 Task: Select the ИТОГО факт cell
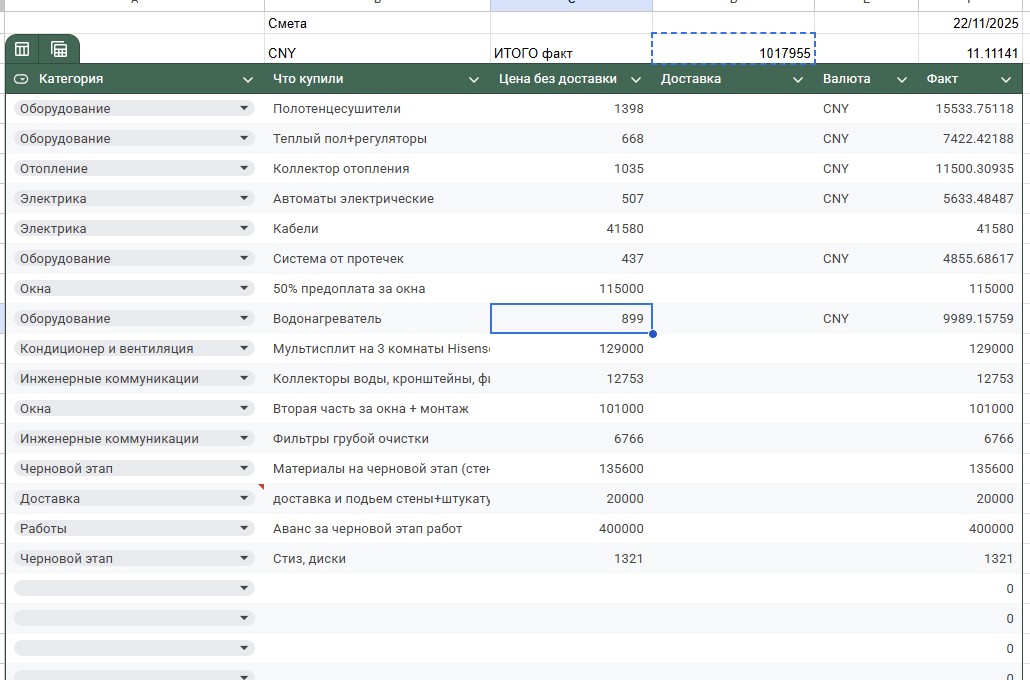tap(570, 53)
